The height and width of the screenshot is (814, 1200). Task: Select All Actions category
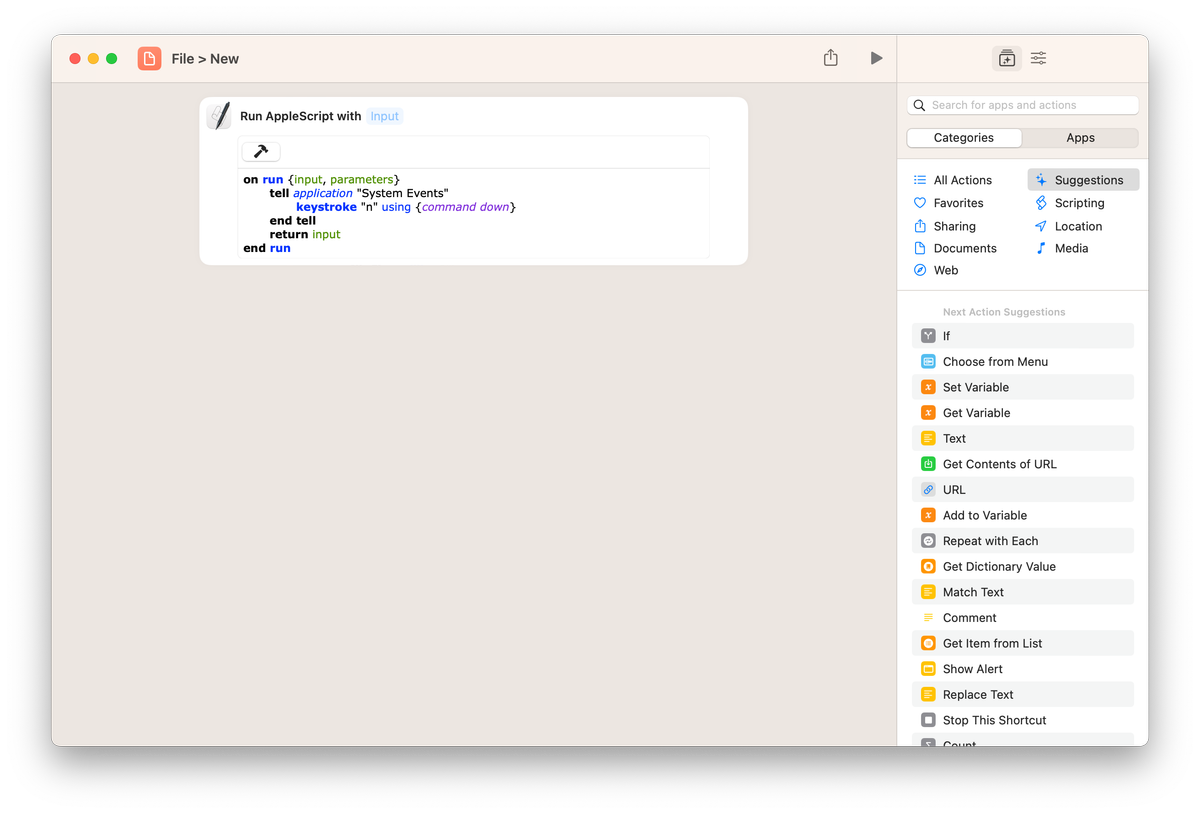(x=952, y=180)
